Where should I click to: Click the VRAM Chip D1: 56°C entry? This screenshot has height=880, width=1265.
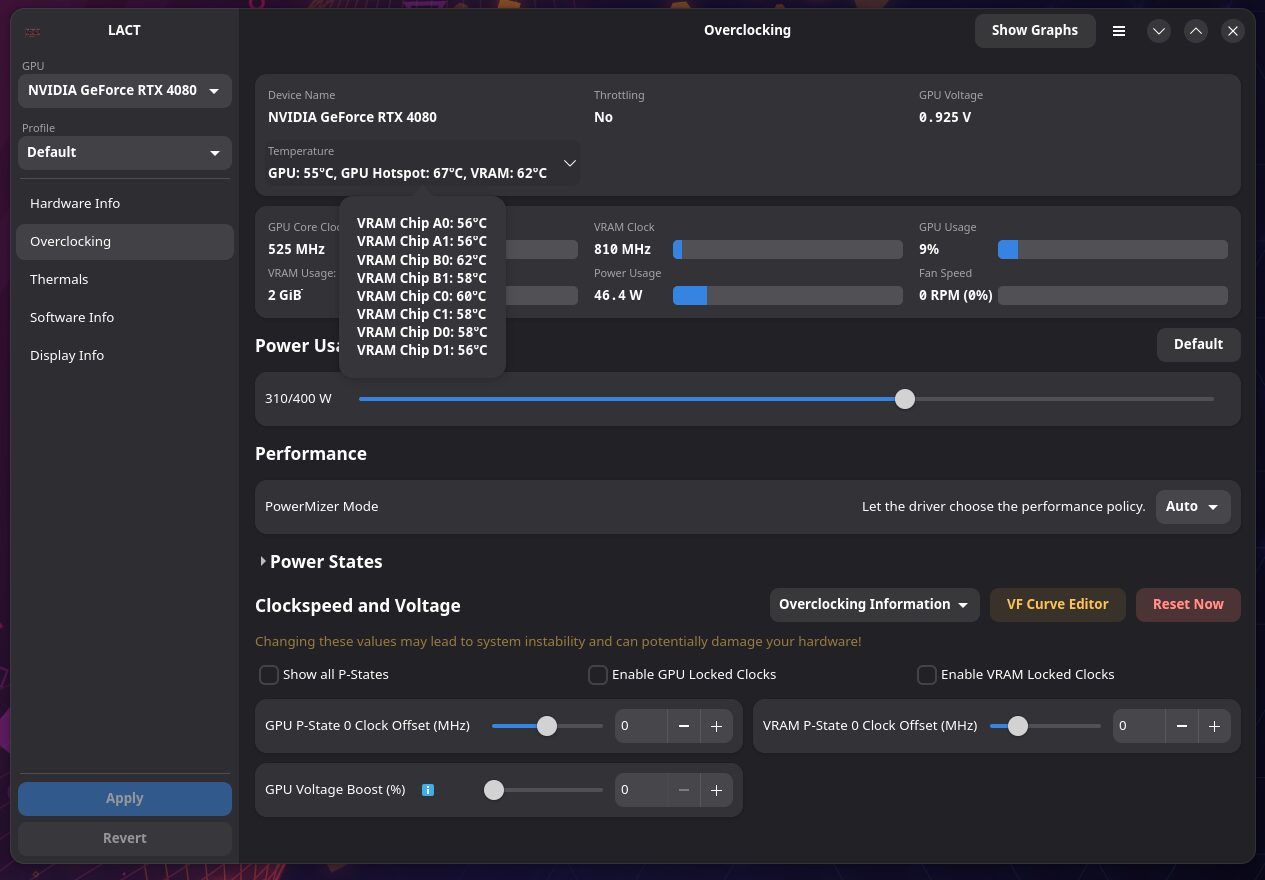[x=422, y=350]
